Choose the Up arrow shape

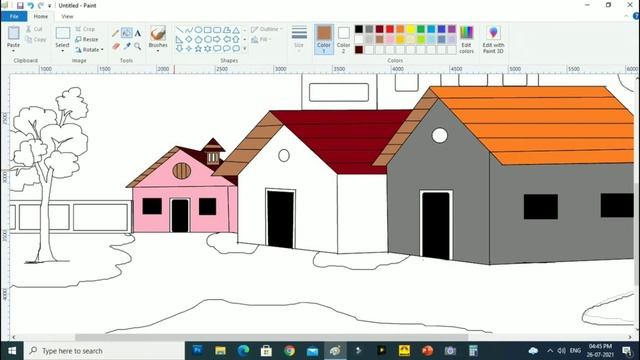[x=236, y=40]
